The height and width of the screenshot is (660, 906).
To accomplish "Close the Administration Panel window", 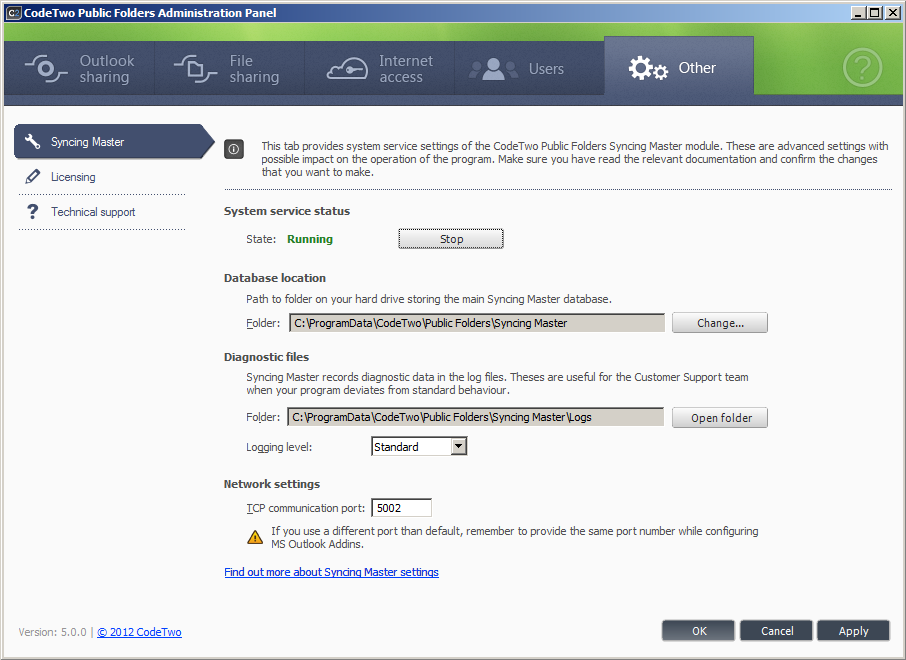I will click(893, 13).
